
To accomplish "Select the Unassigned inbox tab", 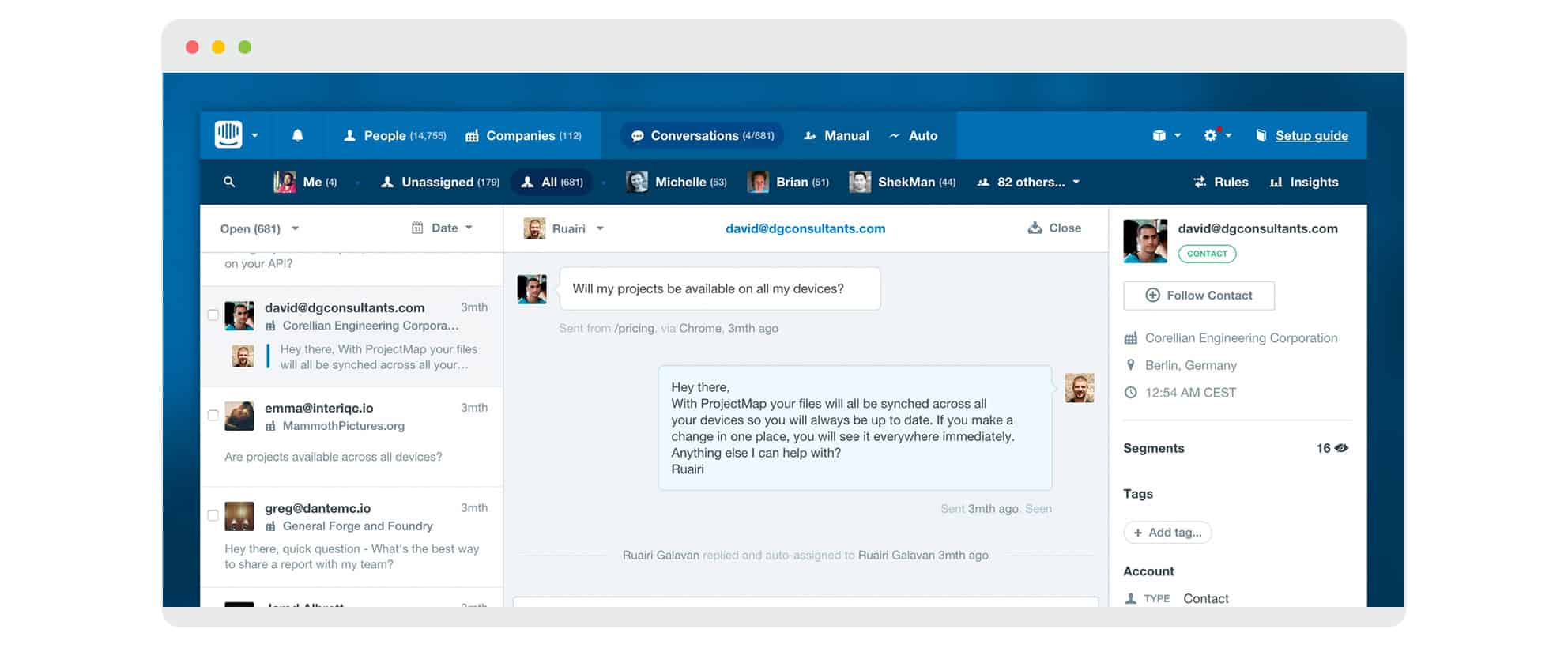I will click(440, 183).
